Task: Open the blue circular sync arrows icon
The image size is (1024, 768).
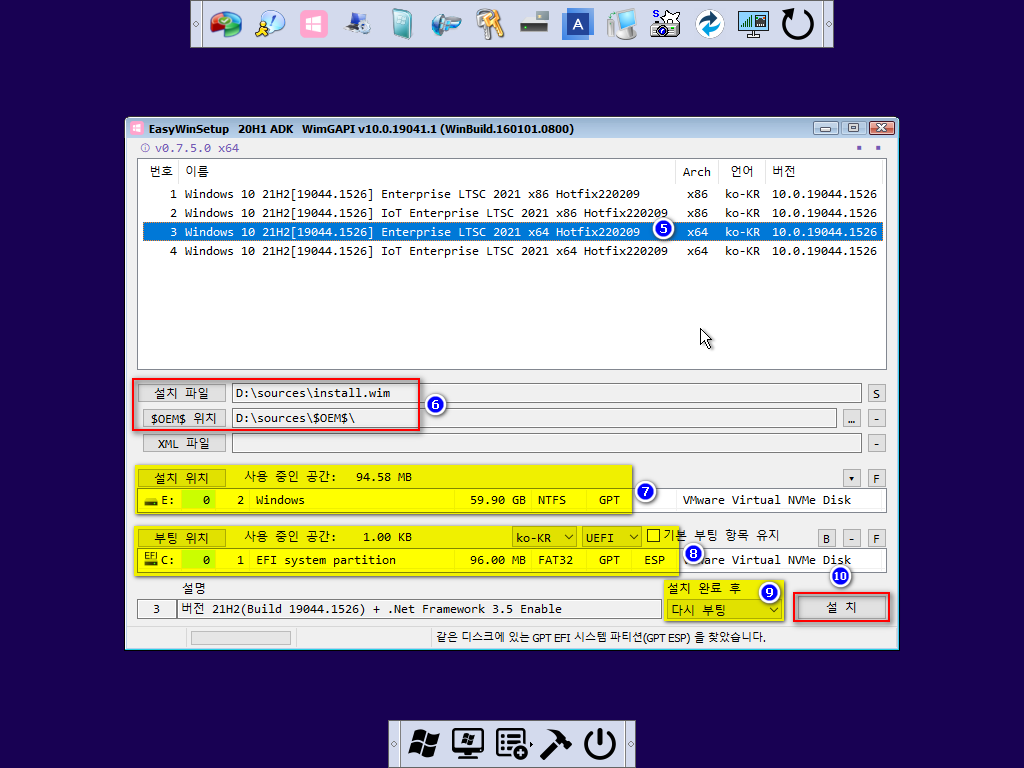Action: click(x=709, y=24)
